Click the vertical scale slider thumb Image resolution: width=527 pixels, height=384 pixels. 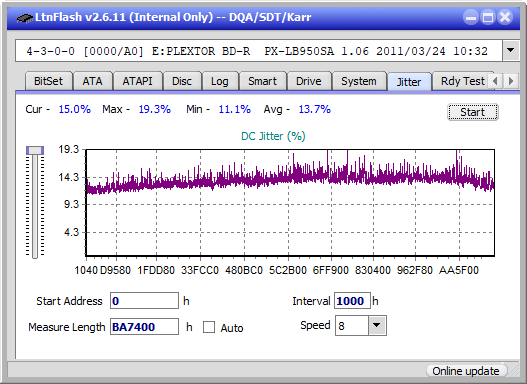(35, 150)
